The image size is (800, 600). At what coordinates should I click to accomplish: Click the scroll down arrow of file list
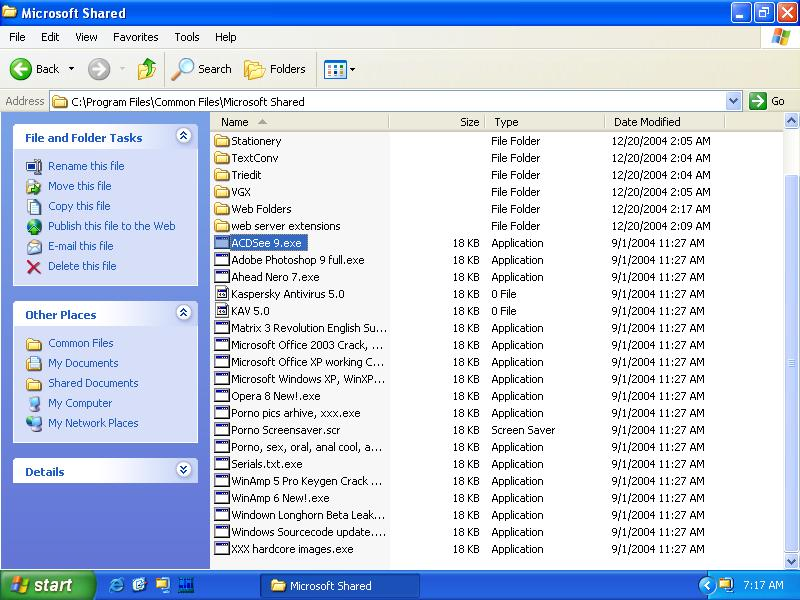pyautogui.click(x=791, y=561)
